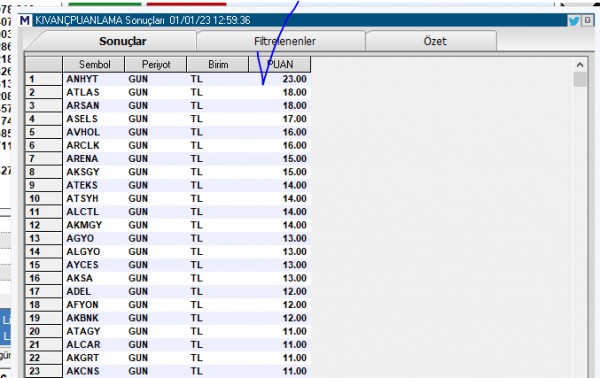
Task: Select the AVHOL symbol row
Action: pyautogui.click(x=168, y=132)
